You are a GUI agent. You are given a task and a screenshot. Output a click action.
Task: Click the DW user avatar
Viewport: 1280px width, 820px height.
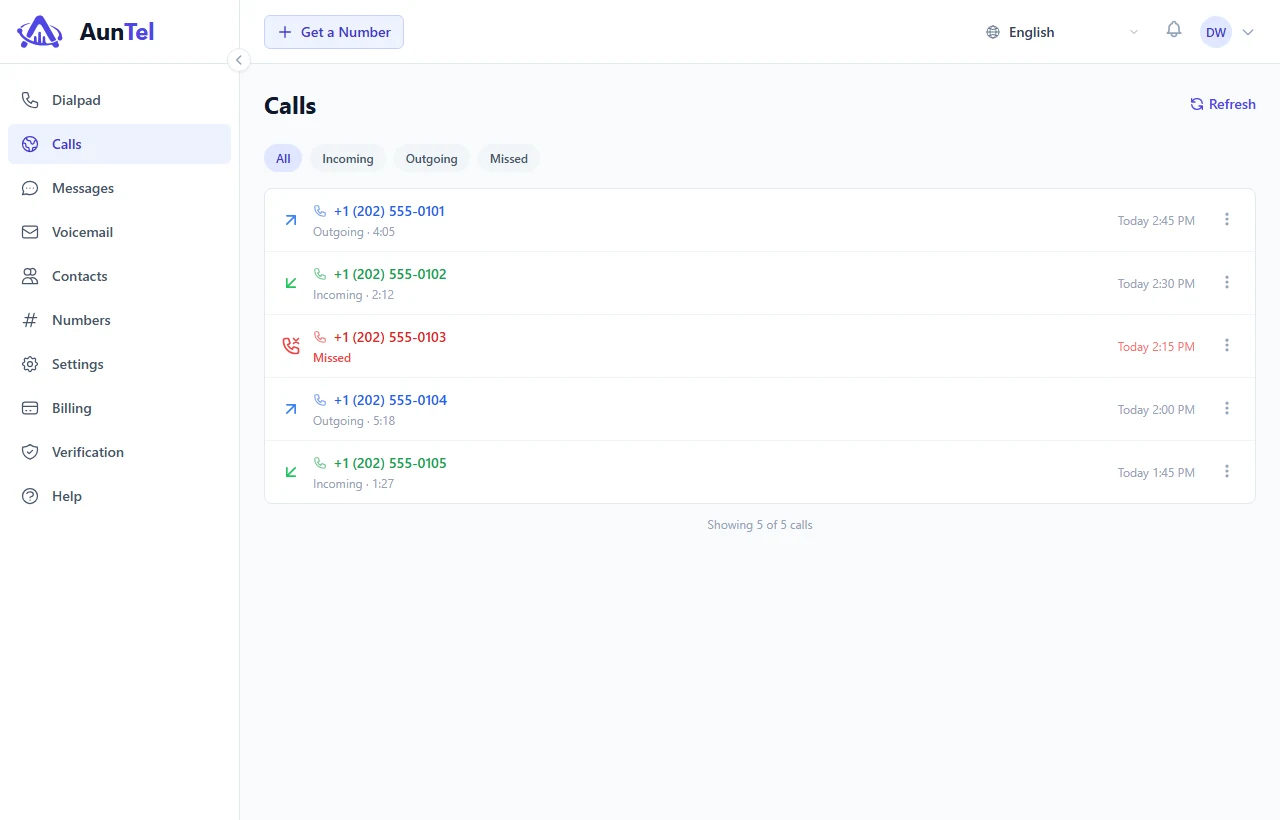point(1216,32)
